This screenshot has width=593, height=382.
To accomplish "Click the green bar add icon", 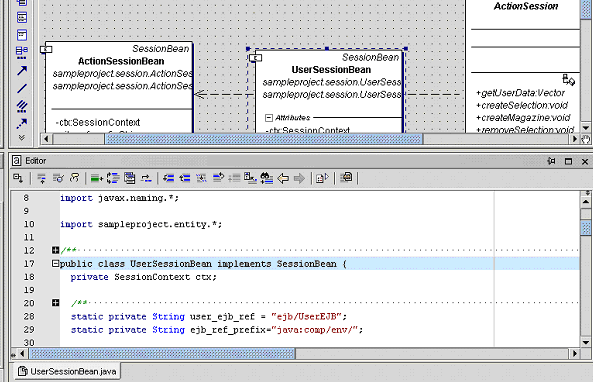I will click(x=97, y=178).
